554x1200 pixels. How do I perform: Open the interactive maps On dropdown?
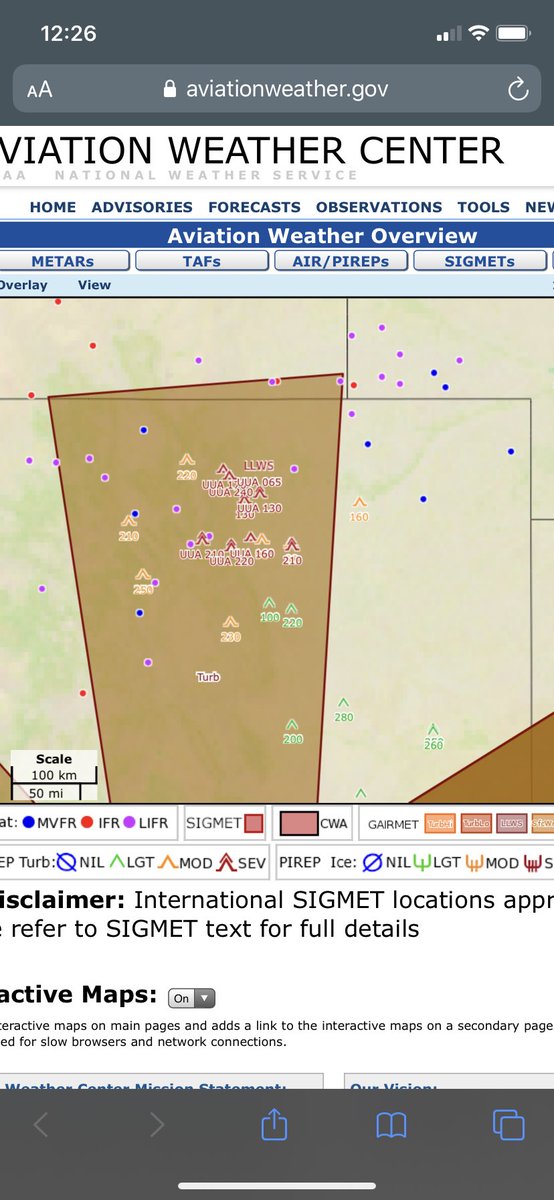coord(192,998)
